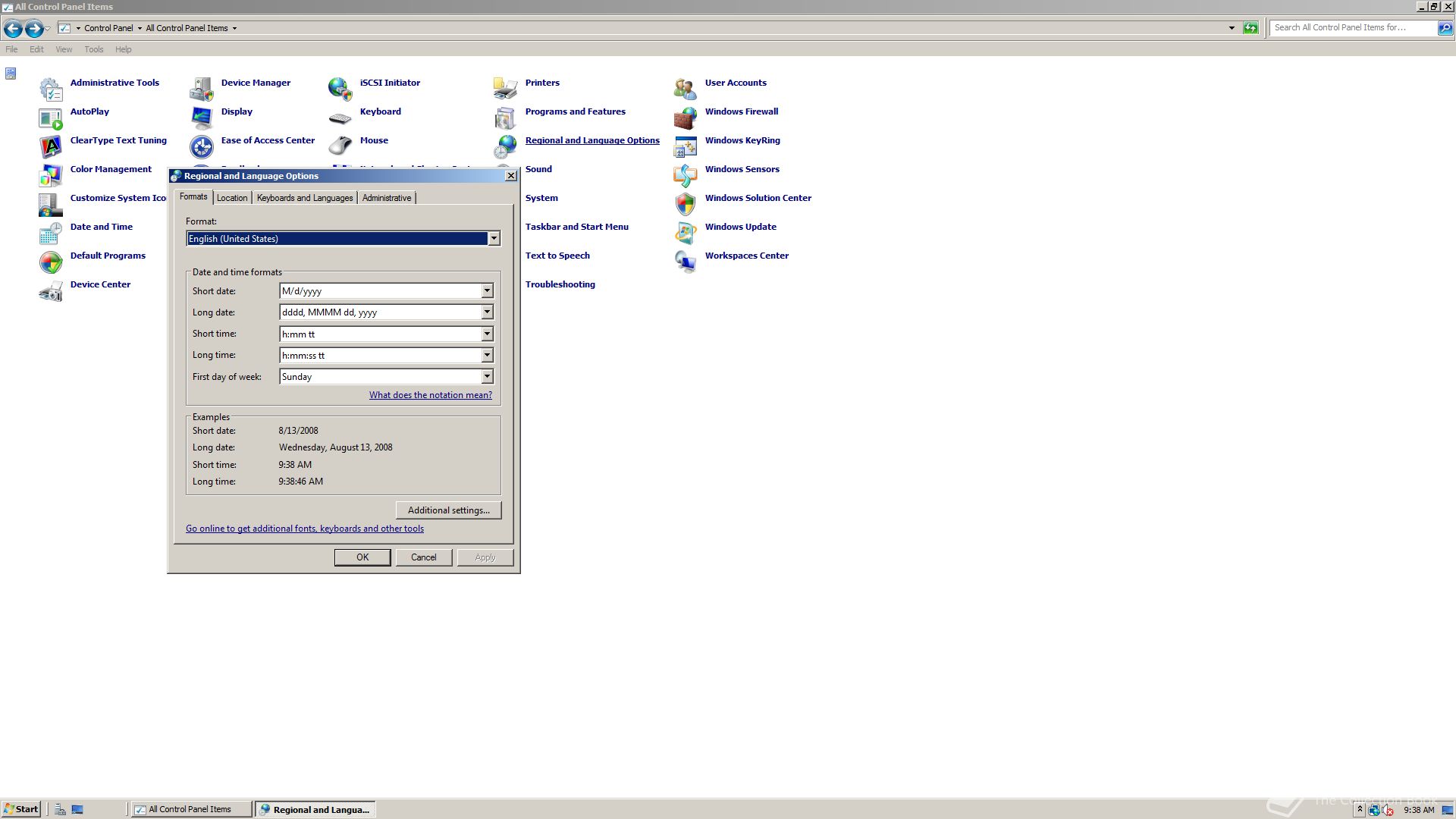This screenshot has height=819, width=1456.
Task: Click the Additional settings button
Action: tap(448, 510)
